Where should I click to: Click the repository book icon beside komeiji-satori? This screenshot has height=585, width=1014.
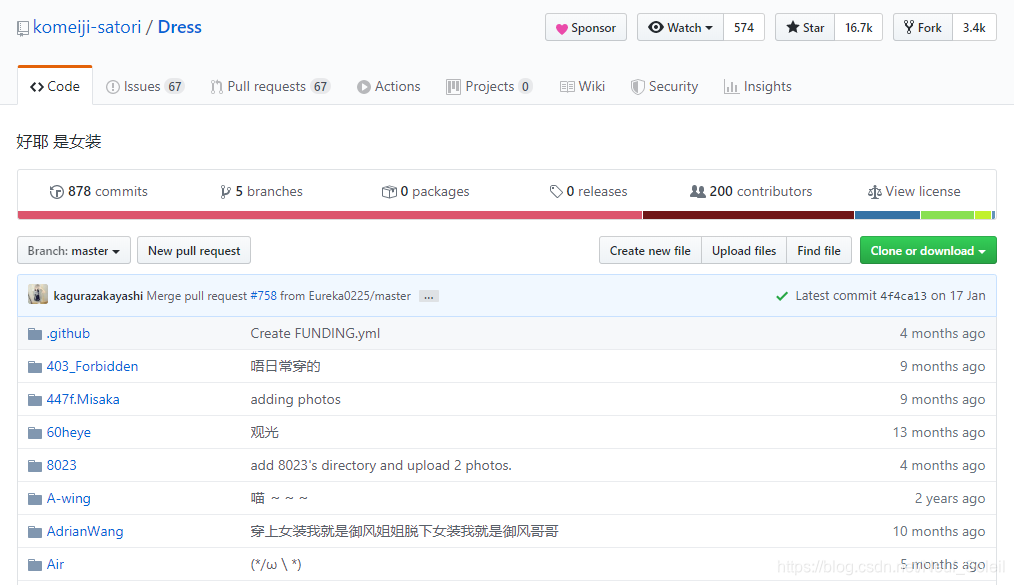(23, 28)
